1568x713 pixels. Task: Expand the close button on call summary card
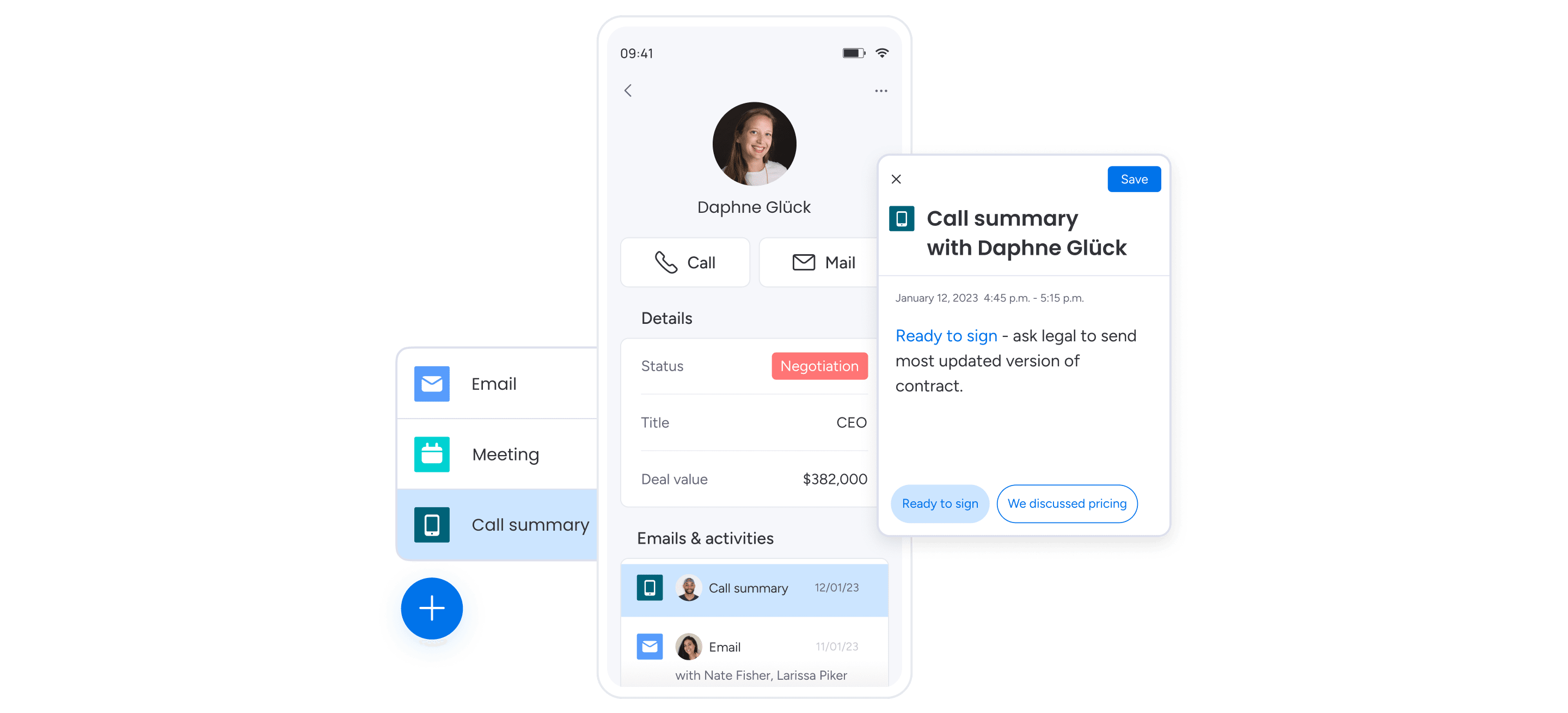click(897, 178)
